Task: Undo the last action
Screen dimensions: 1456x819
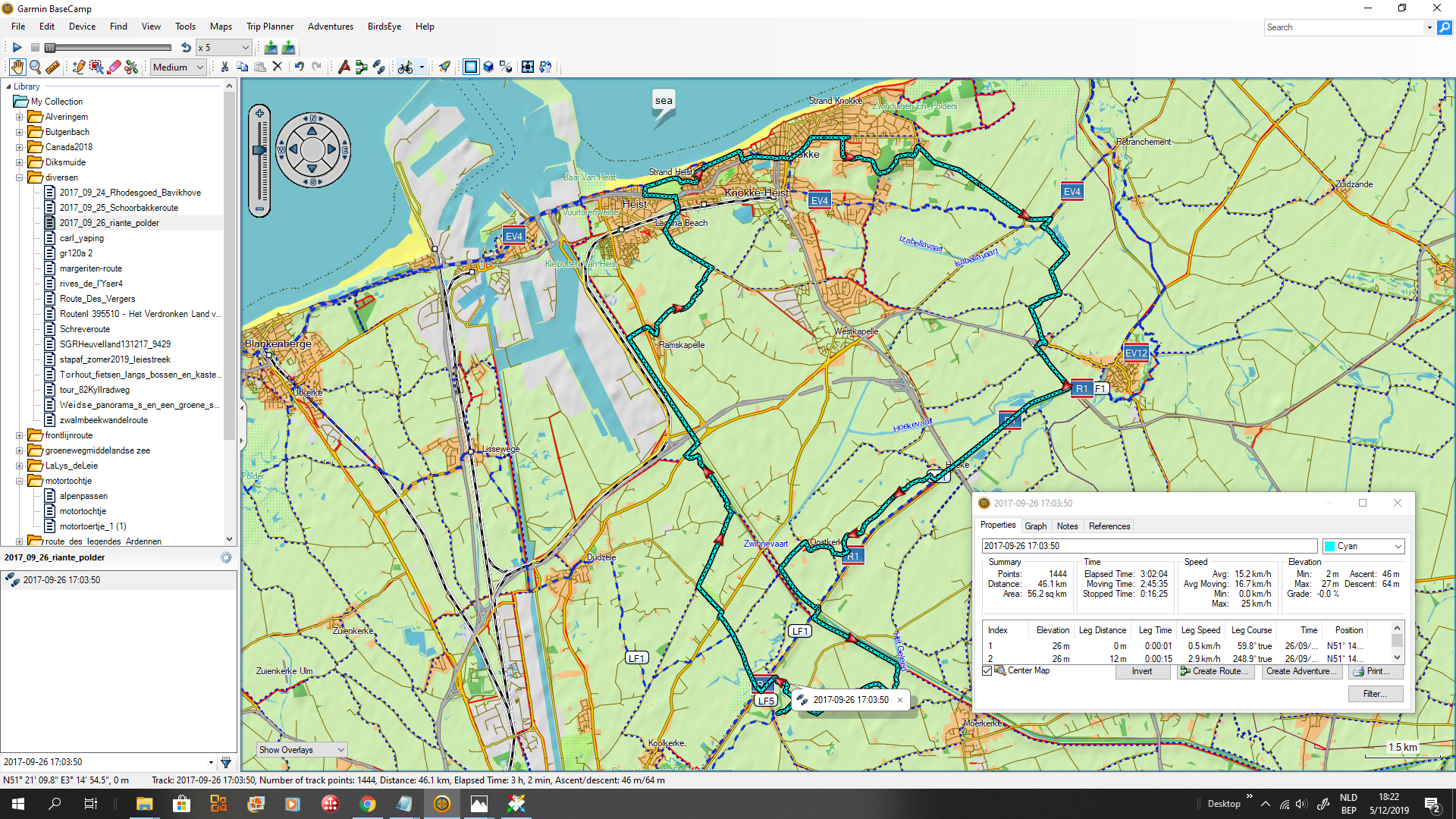Action: coord(300,67)
